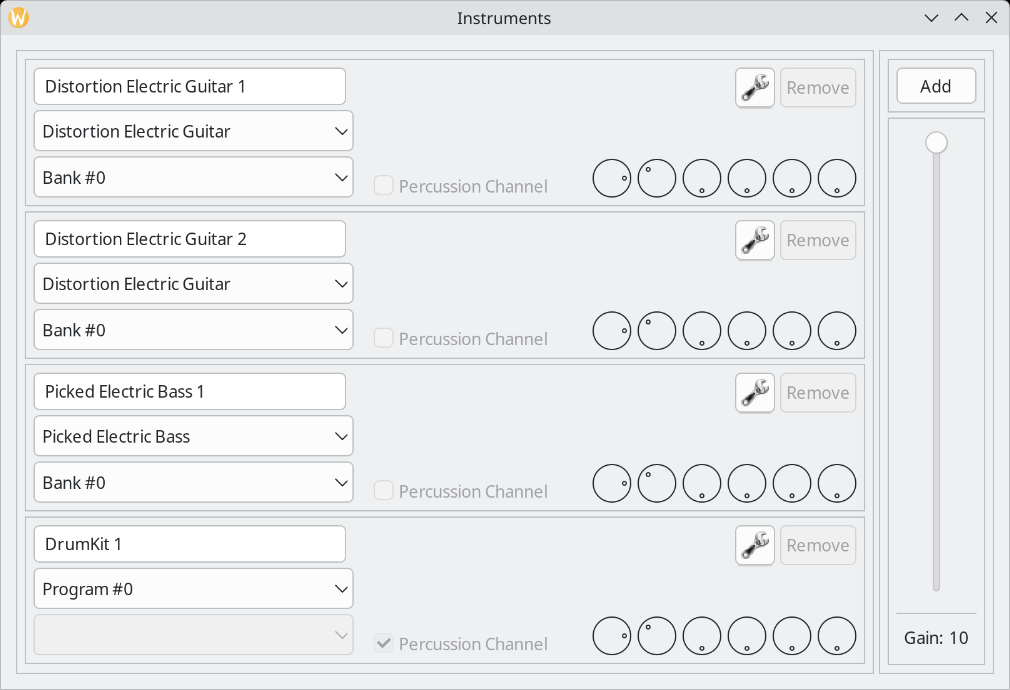The height and width of the screenshot is (690, 1010).
Task: Click the Gain slider handle
Action: click(x=936, y=142)
